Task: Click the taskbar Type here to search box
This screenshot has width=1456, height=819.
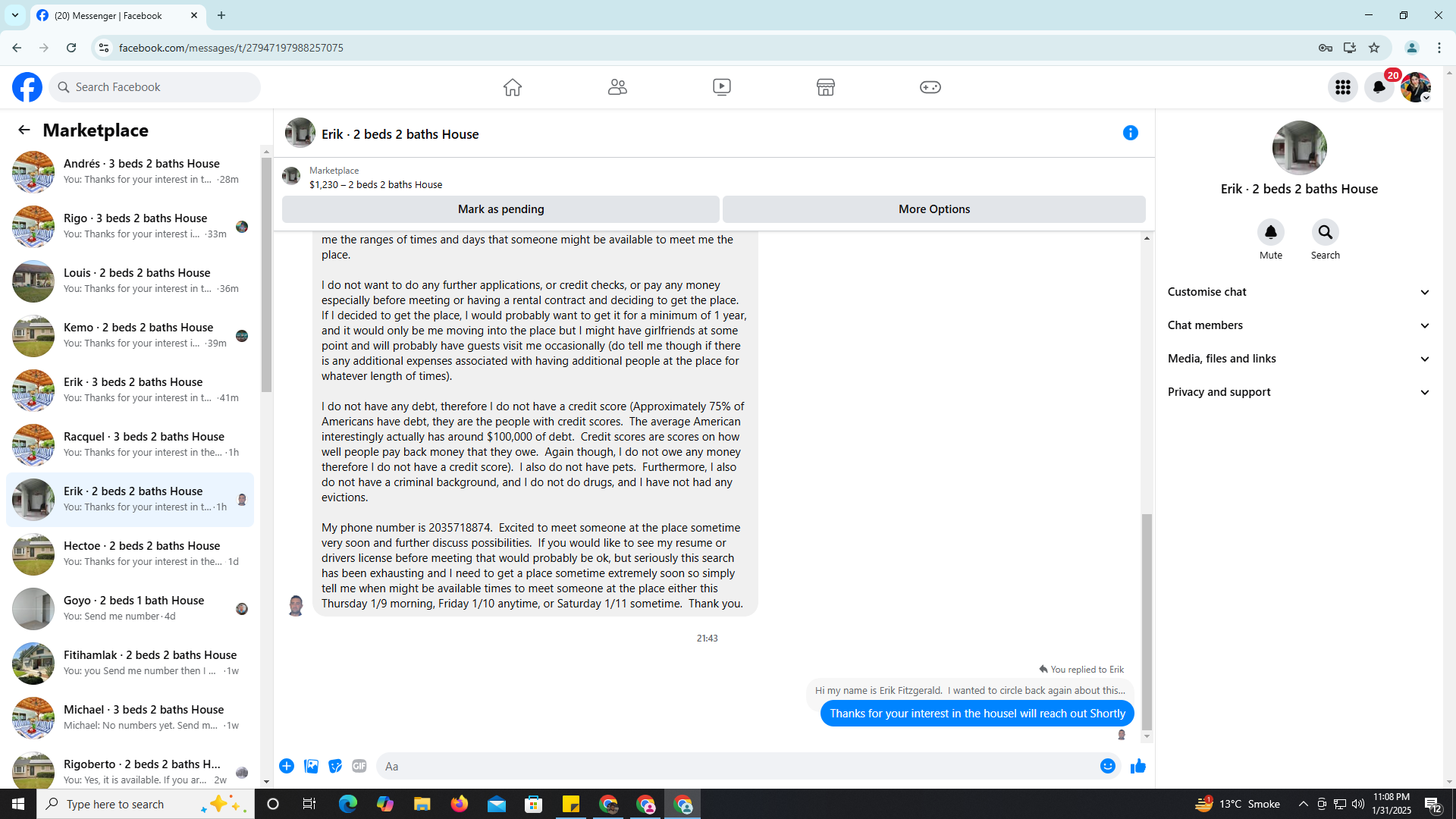Action: (x=146, y=804)
